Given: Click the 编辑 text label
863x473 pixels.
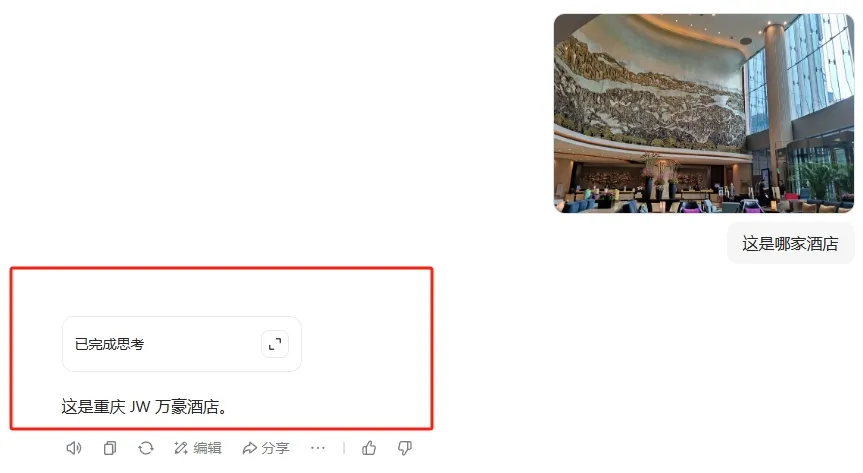Looking at the screenshot, I should (x=207, y=448).
